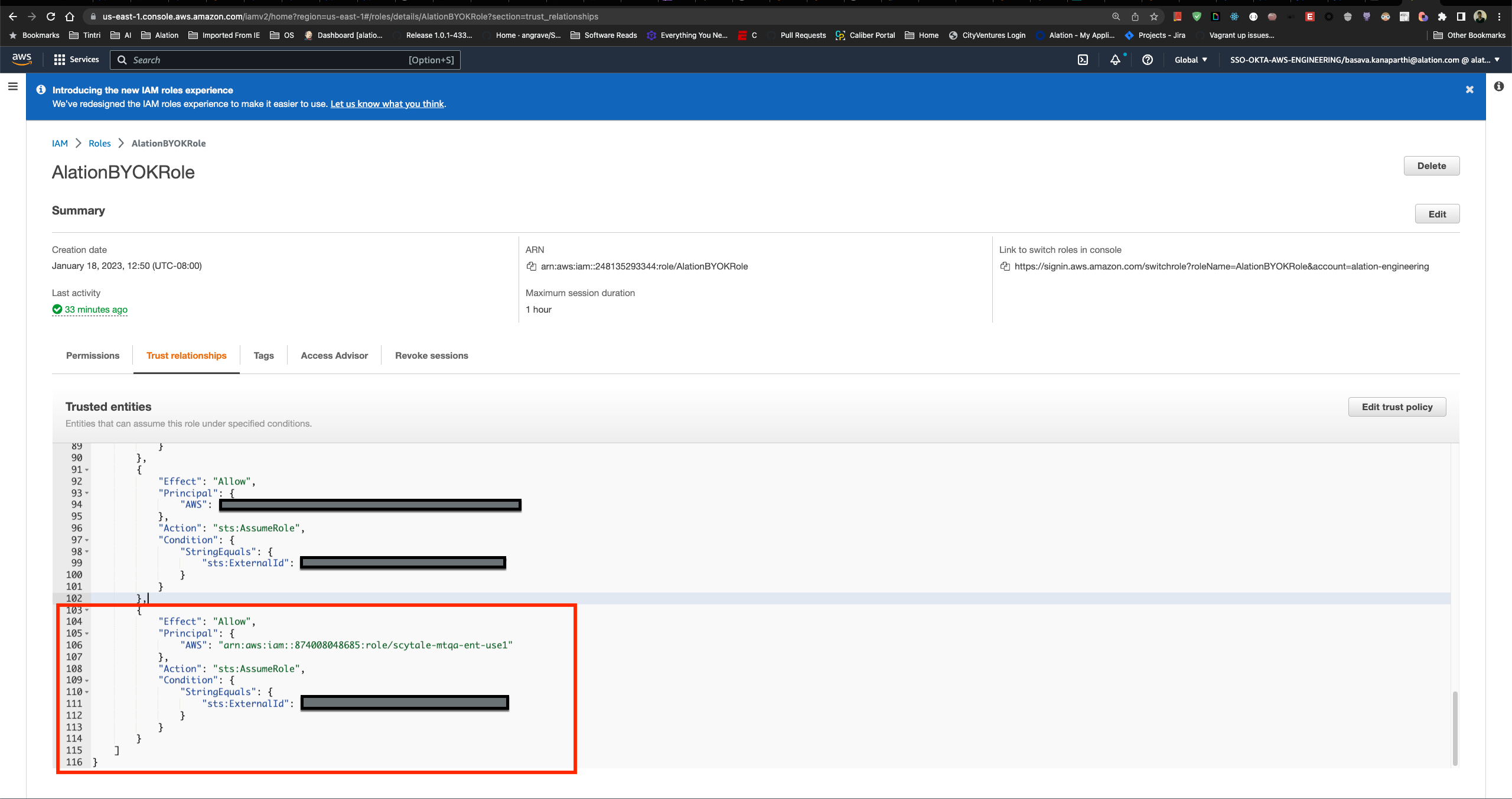Click Edit trust policy button

pos(1397,407)
